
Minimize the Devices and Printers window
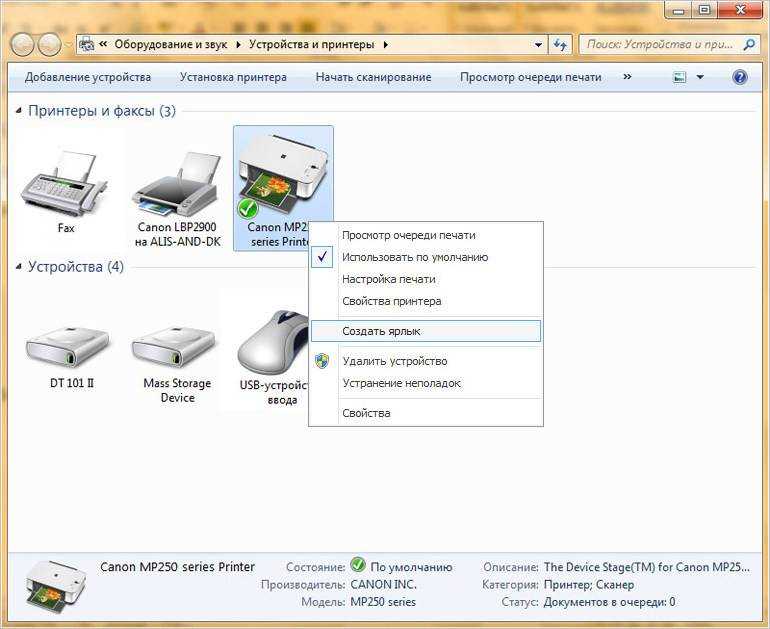pyautogui.click(x=679, y=10)
